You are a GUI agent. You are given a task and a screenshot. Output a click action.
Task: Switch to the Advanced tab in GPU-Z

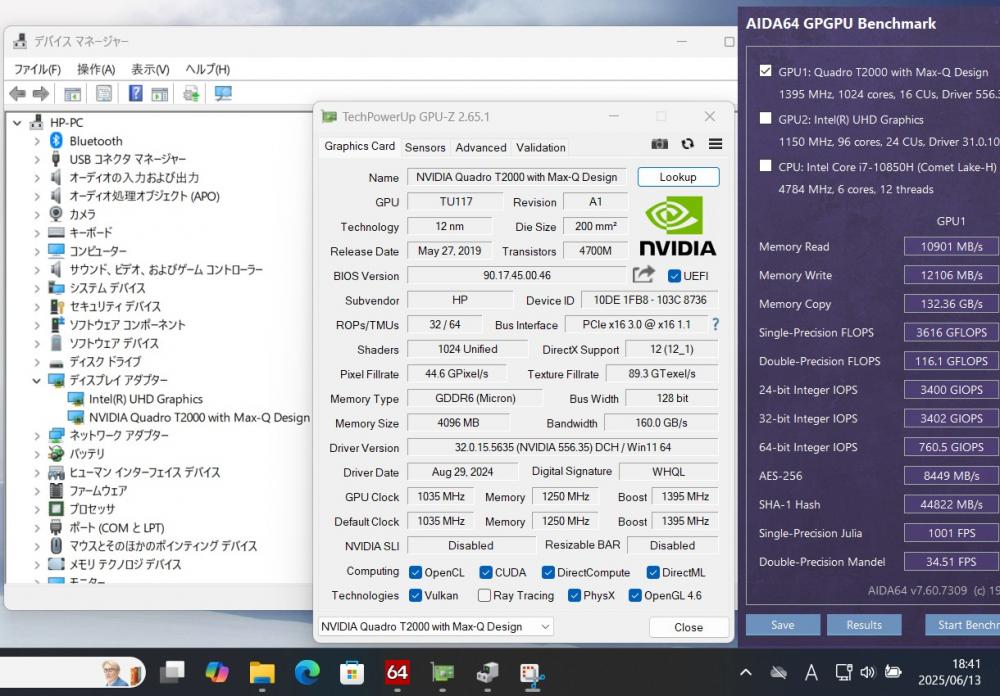tap(481, 147)
